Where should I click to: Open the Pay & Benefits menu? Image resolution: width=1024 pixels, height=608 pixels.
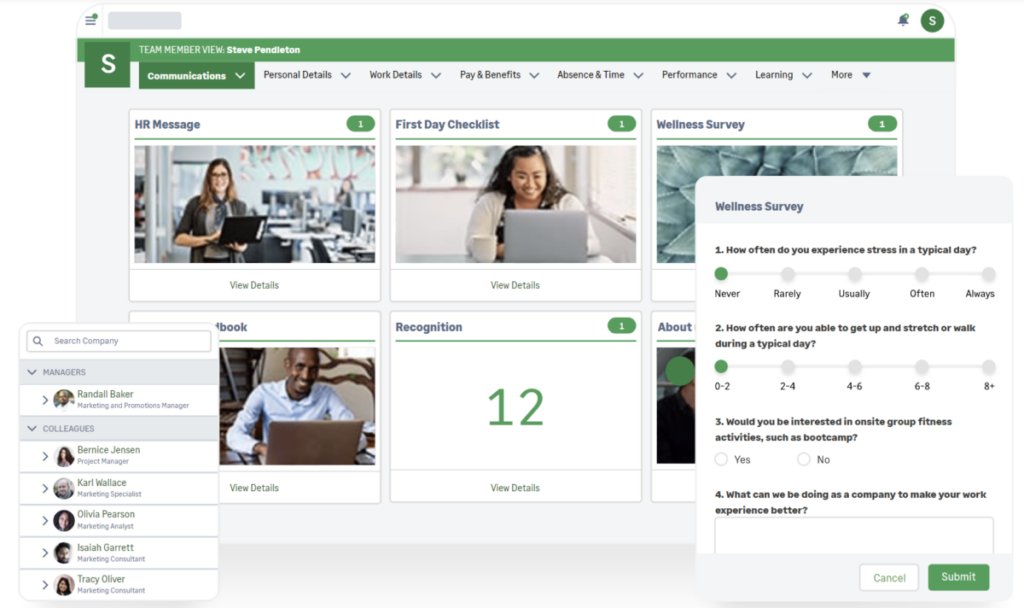pos(499,75)
